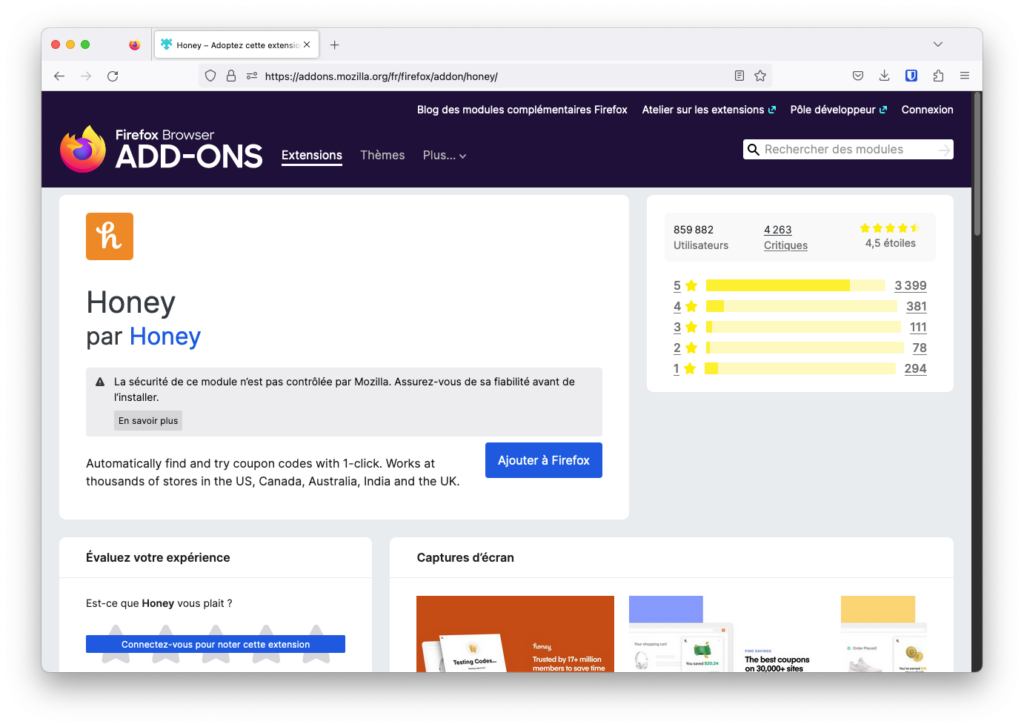Click the 381 four-star review count
This screenshot has width=1024, height=727.
tap(916, 306)
